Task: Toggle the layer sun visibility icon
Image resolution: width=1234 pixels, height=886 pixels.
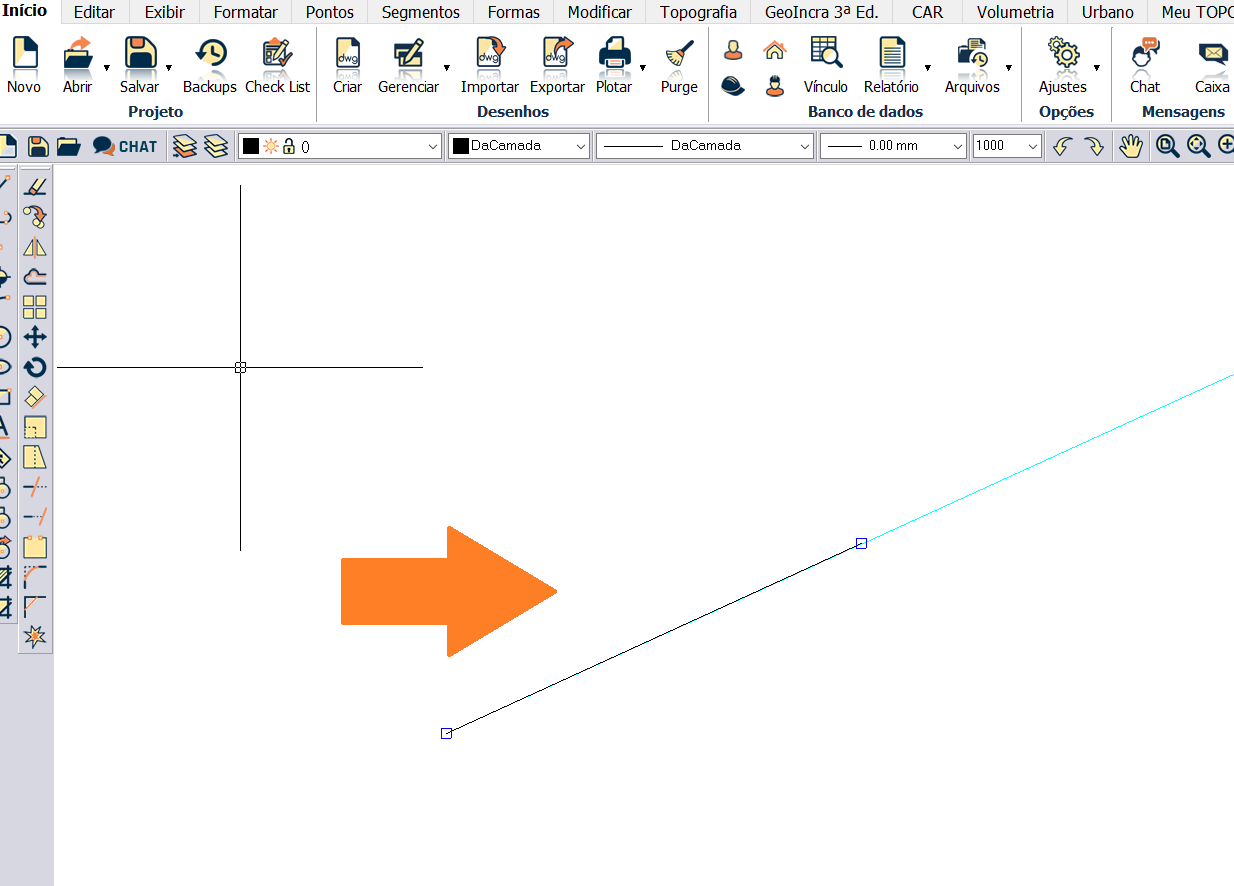Action: pos(270,146)
